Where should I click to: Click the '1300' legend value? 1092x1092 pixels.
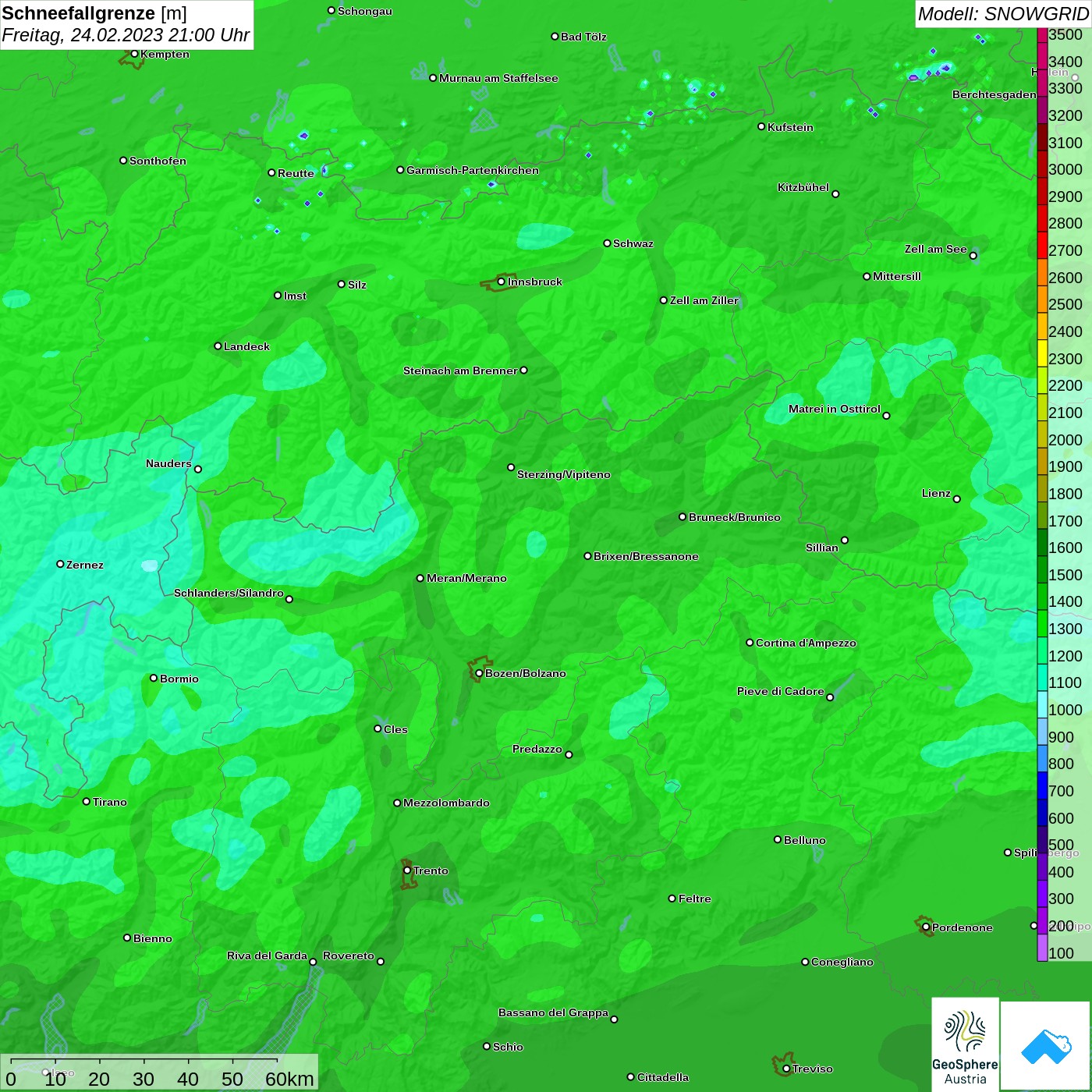tap(1065, 629)
